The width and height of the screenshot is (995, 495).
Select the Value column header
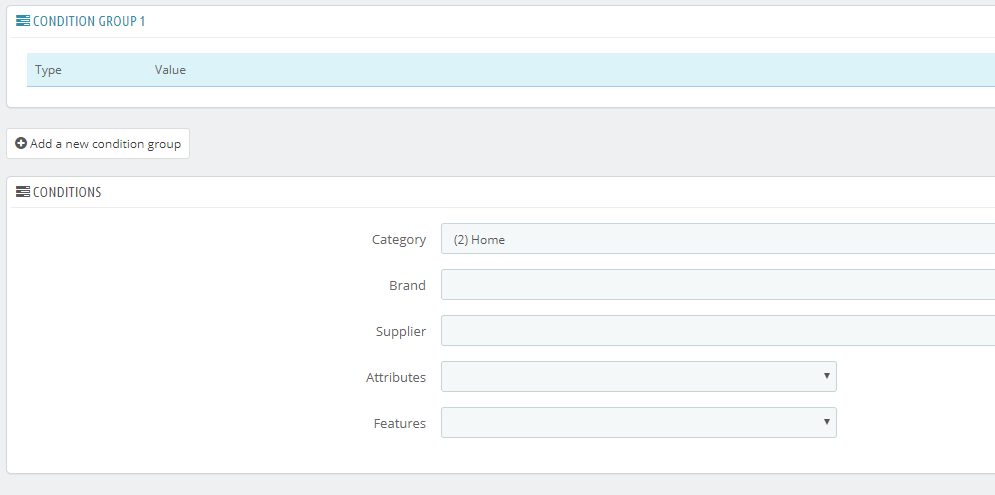[x=170, y=70]
